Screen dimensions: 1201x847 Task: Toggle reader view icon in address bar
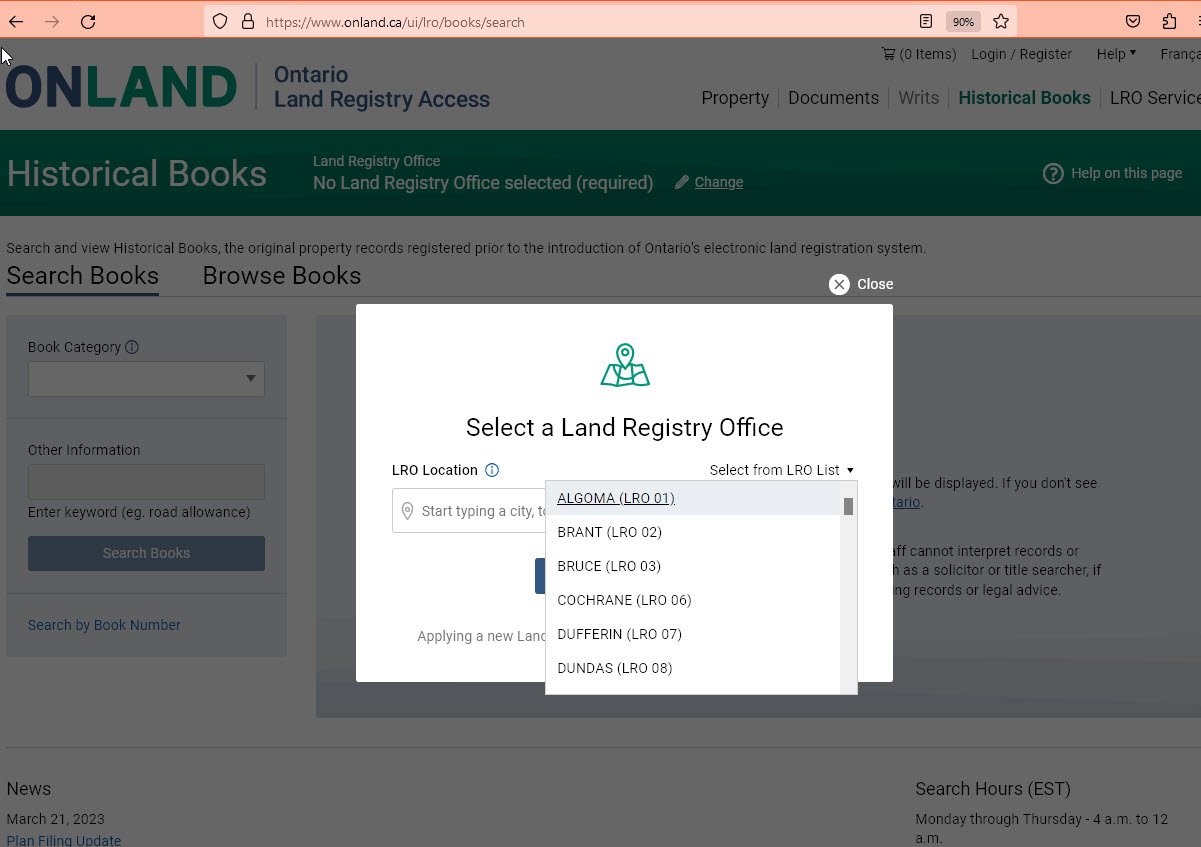coord(926,21)
